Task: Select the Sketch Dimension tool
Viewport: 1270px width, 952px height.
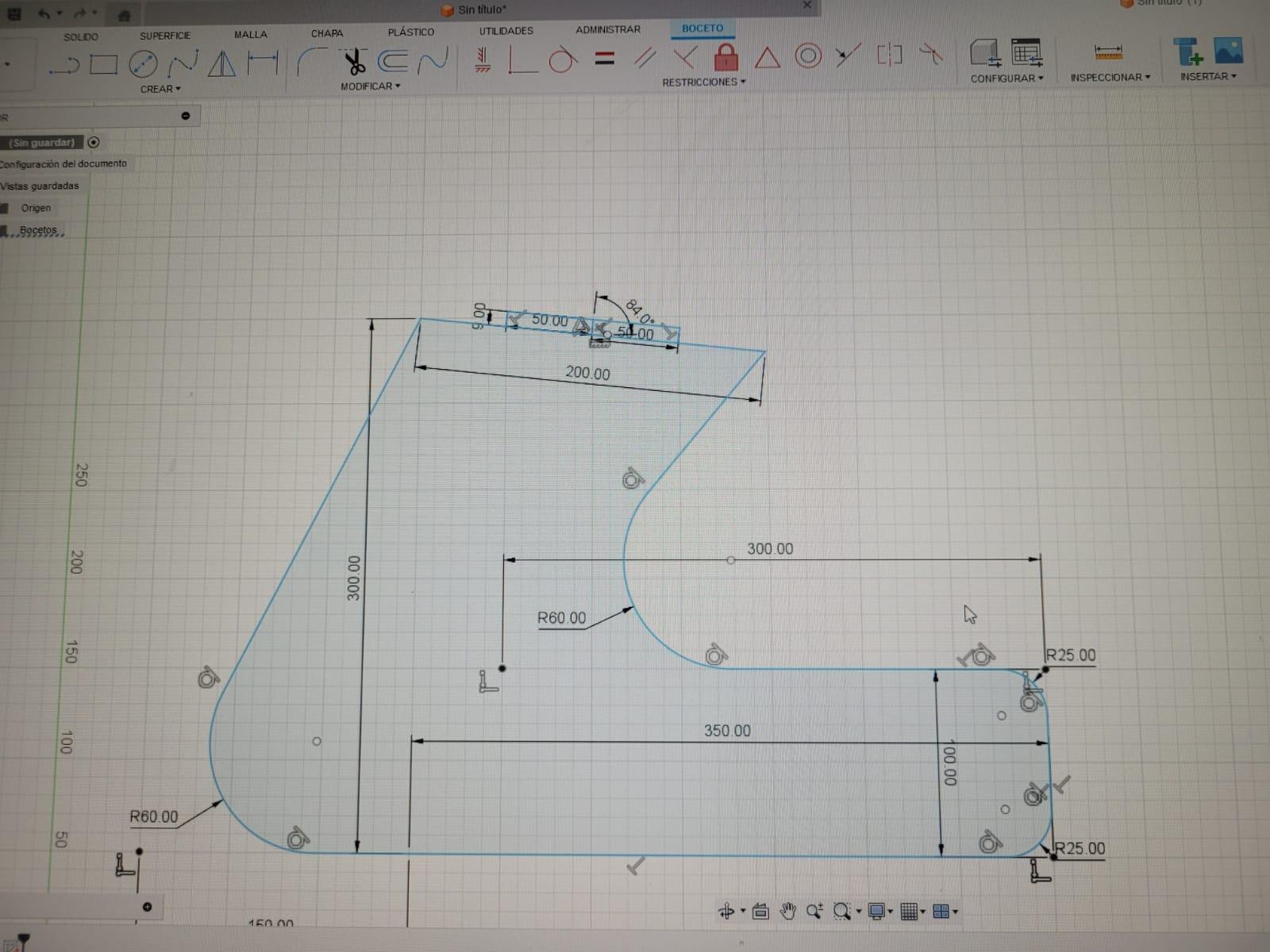Action: pos(263,62)
